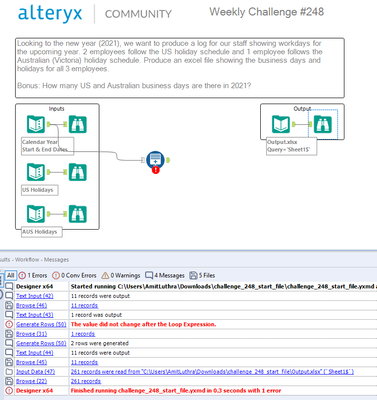377x400 pixels.
Task: Click the '1 record was output' message
Action: click(x=96, y=315)
